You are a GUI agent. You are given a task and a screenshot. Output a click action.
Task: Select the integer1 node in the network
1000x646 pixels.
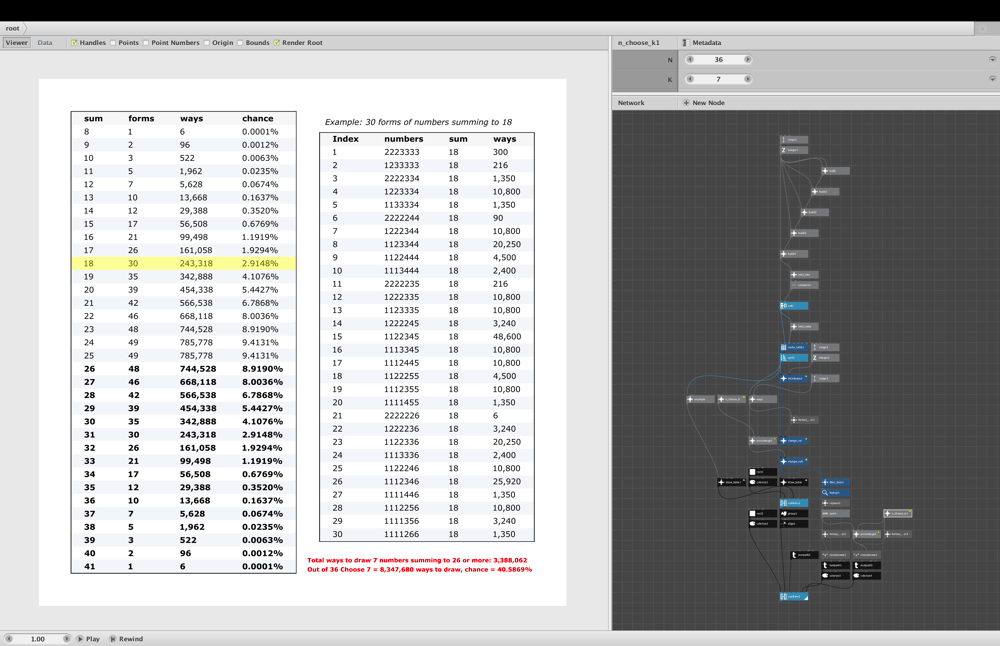(x=794, y=150)
